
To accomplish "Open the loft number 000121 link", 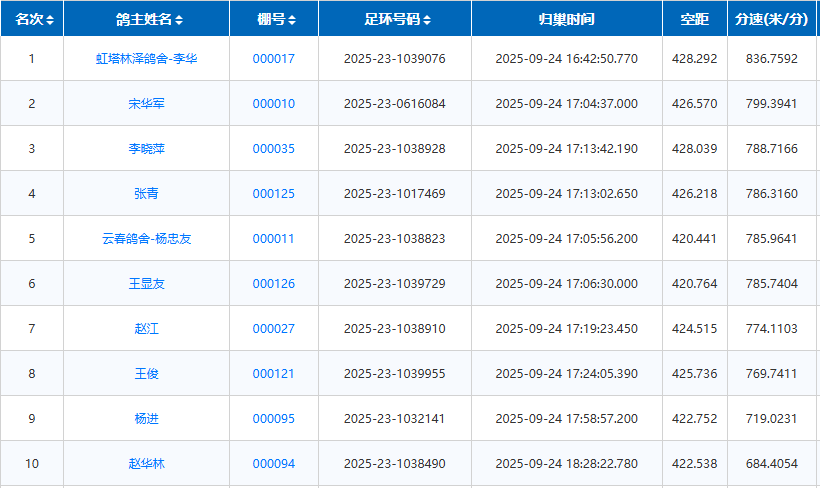I will point(273,374).
